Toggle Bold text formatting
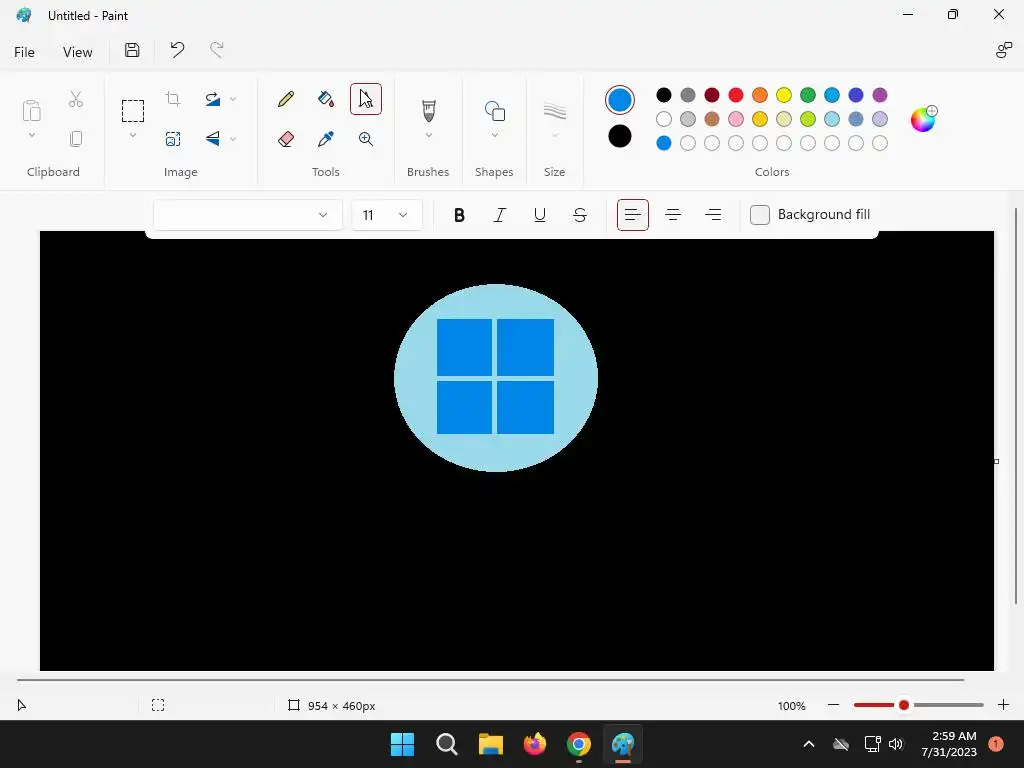Screen dimensions: 1024x768 [459, 215]
